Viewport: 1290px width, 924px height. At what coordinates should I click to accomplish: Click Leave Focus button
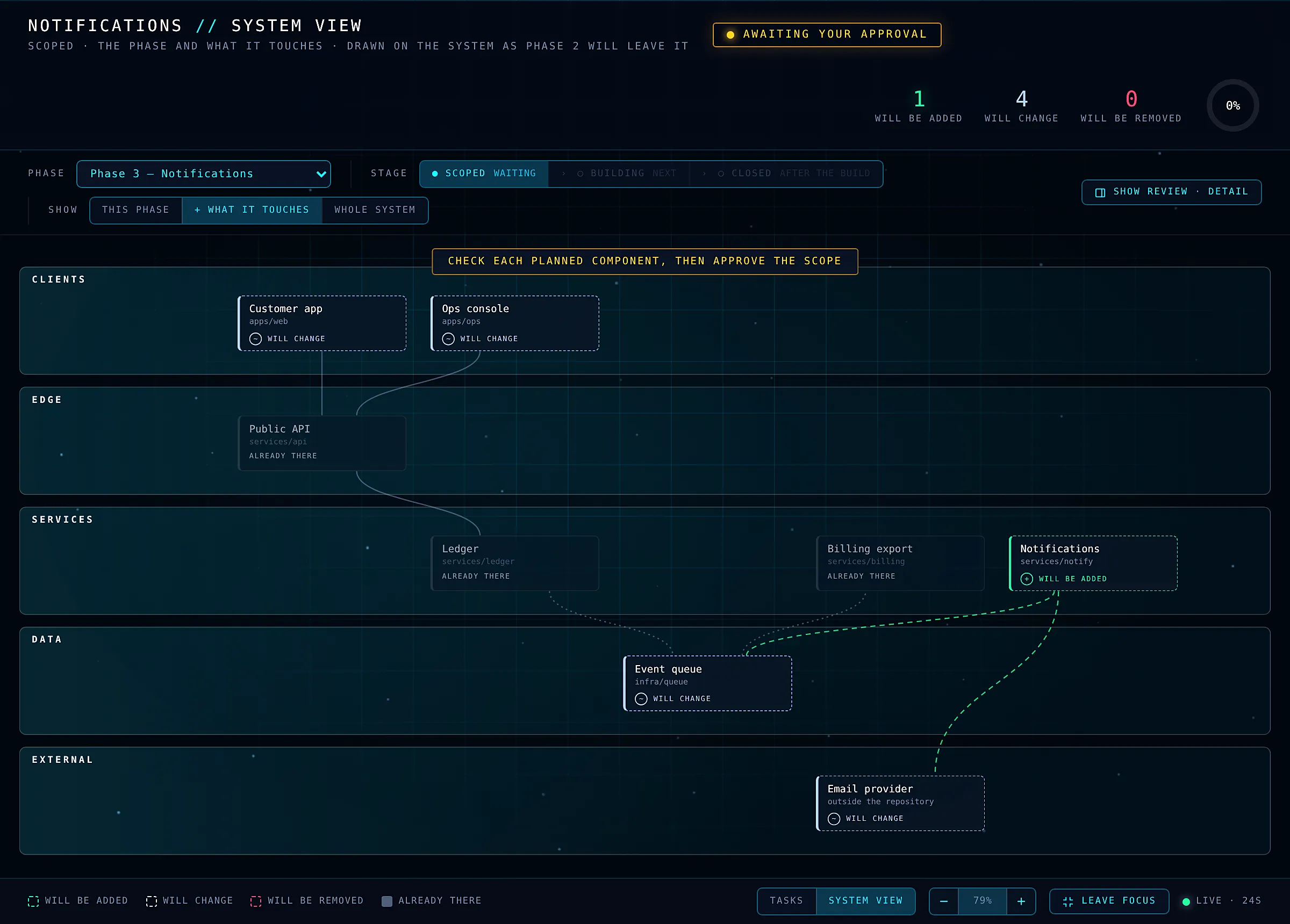tap(1109, 901)
